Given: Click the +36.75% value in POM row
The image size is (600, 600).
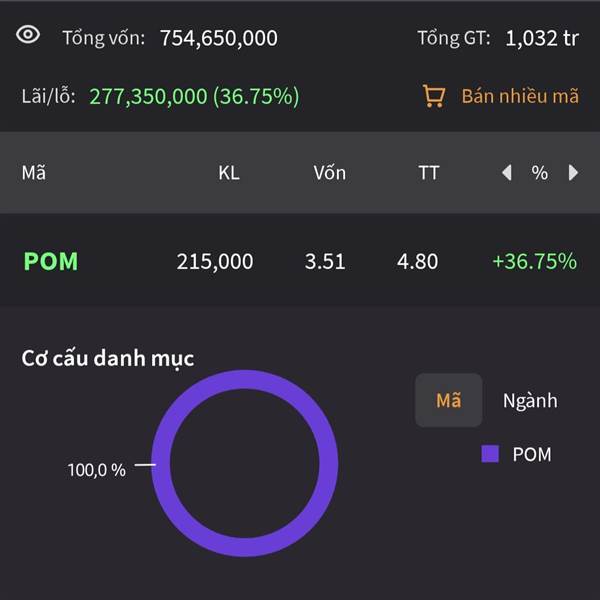Looking at the screenshot, I should click(534, 262).
